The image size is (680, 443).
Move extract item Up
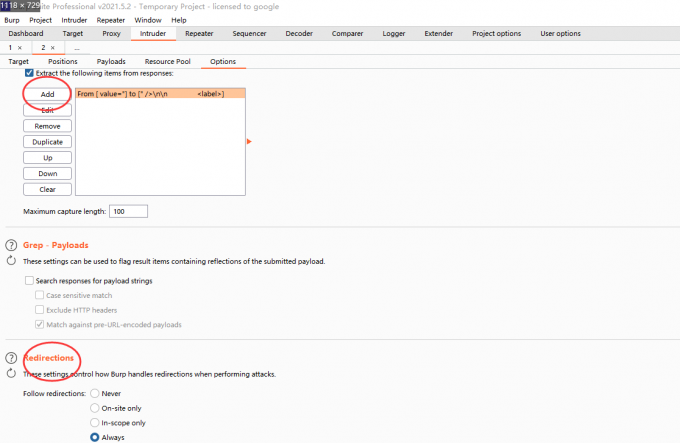point(47,158)
